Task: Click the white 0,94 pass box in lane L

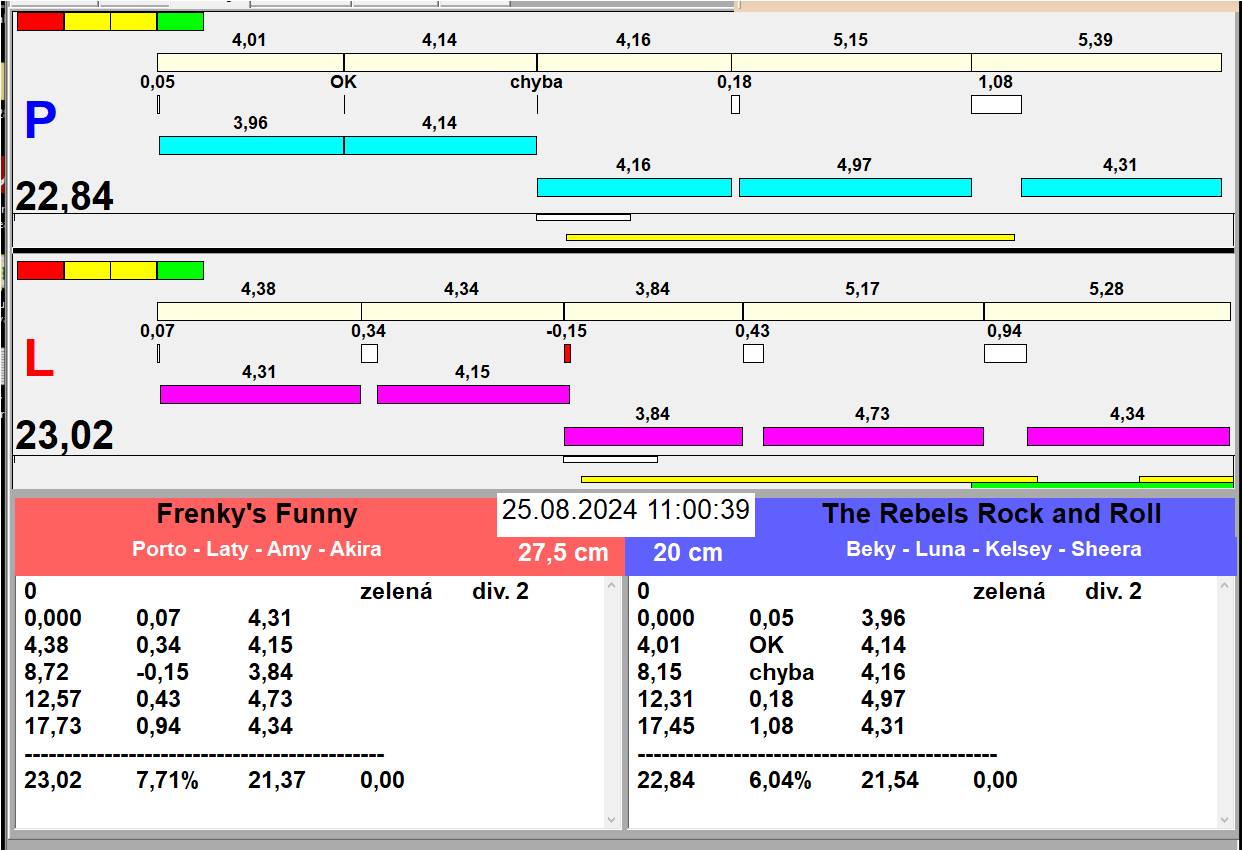Action: [1005, 353]
